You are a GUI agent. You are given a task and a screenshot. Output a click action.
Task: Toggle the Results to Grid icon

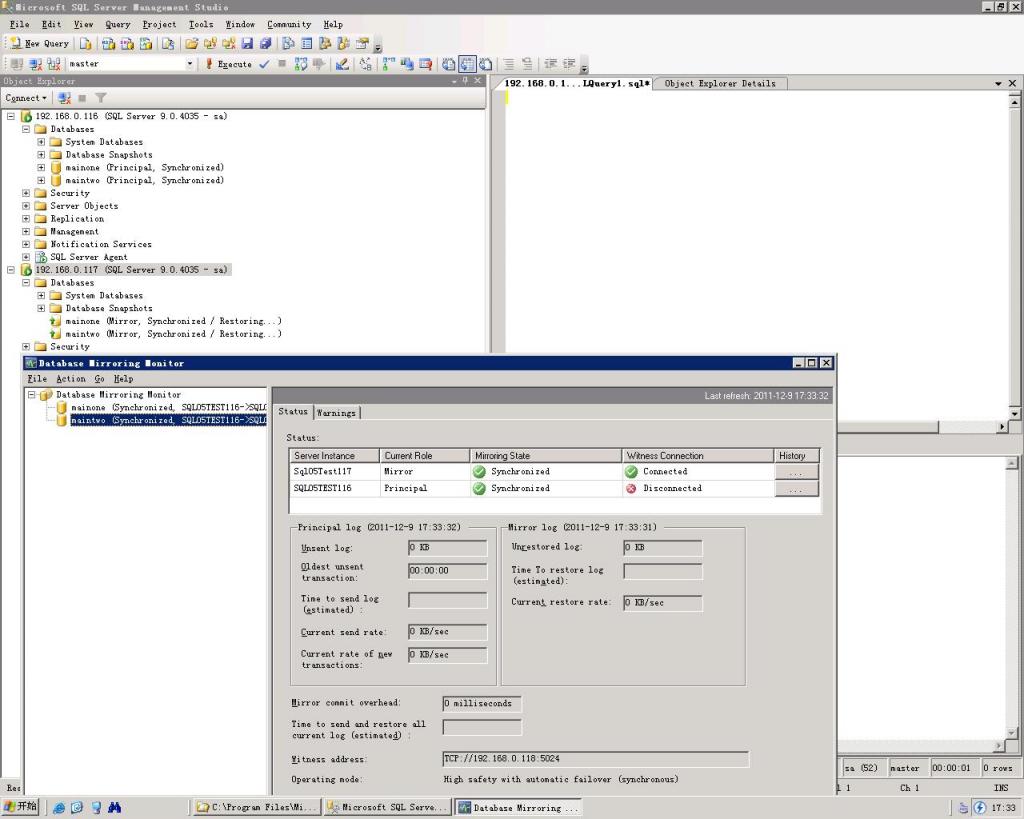tap(467, 64)
